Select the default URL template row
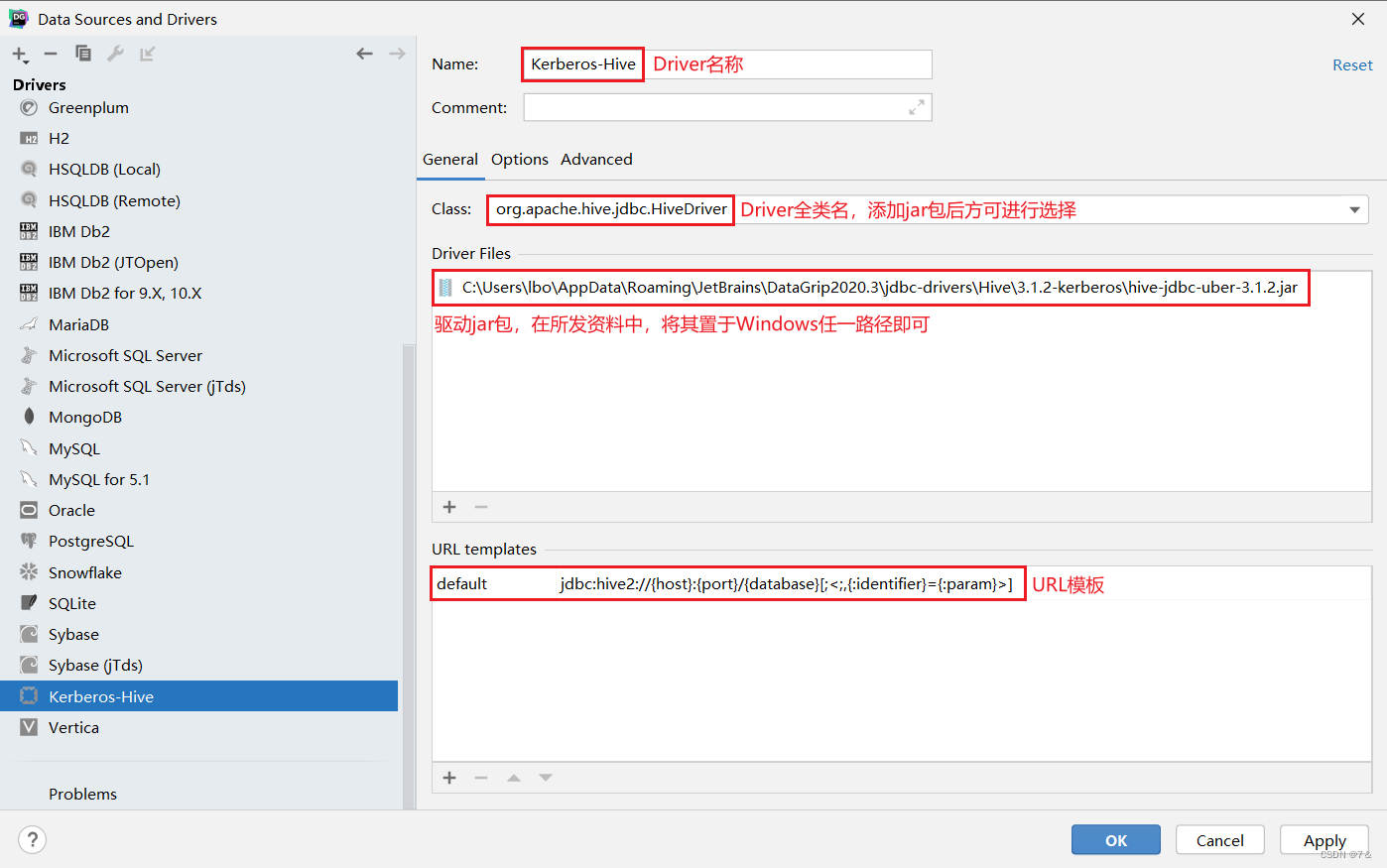 pyautogui.click(x=902, y=583)
